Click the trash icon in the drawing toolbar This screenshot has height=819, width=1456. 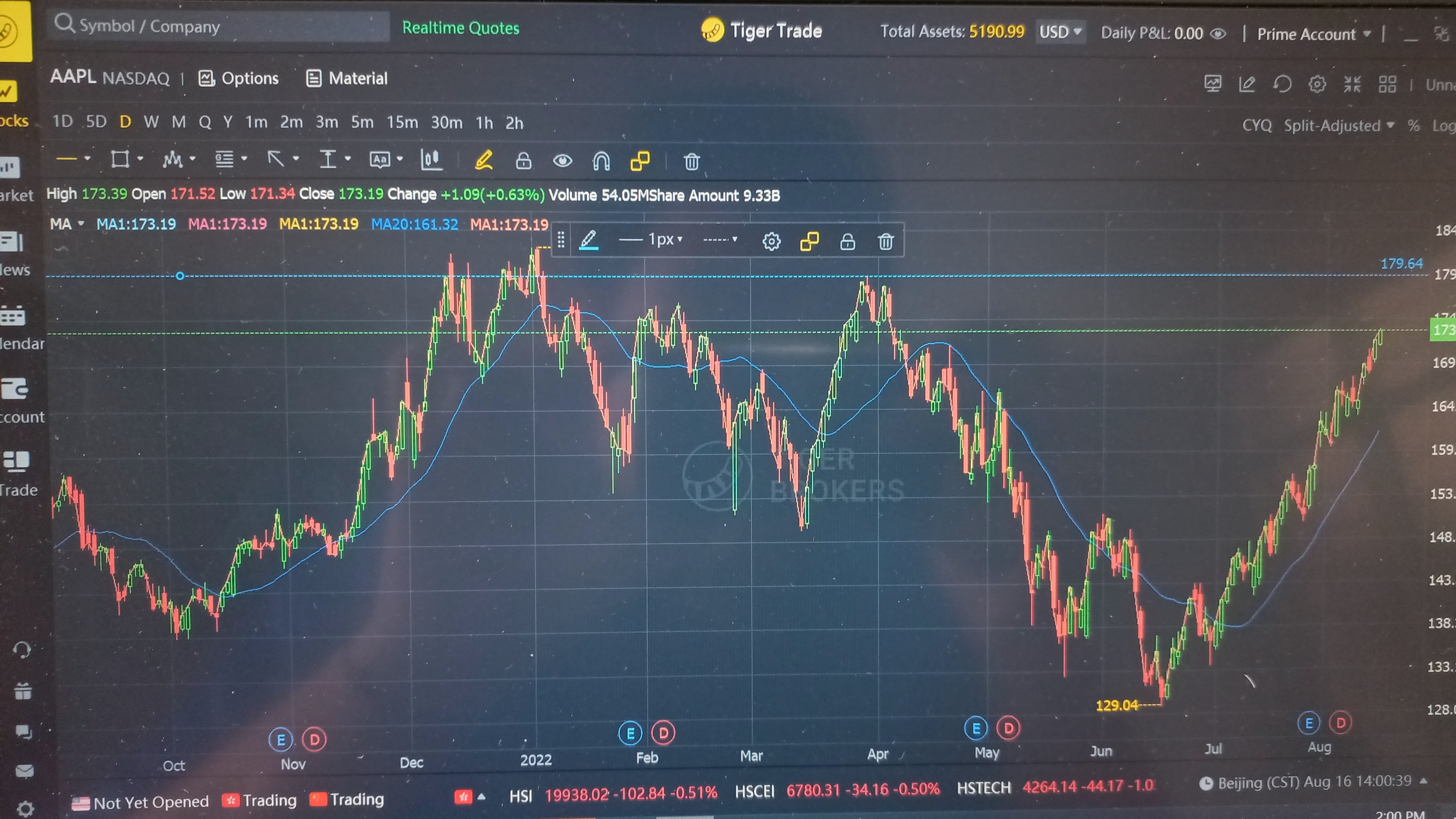pyautogui.click(x=691, y=162)
